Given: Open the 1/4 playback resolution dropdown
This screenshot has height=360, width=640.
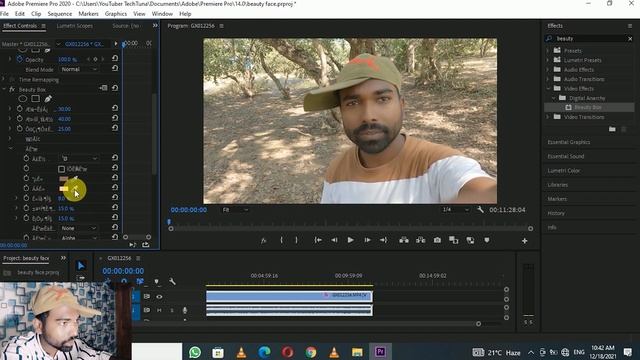Looking at the screenshot, I should [456, 210].
